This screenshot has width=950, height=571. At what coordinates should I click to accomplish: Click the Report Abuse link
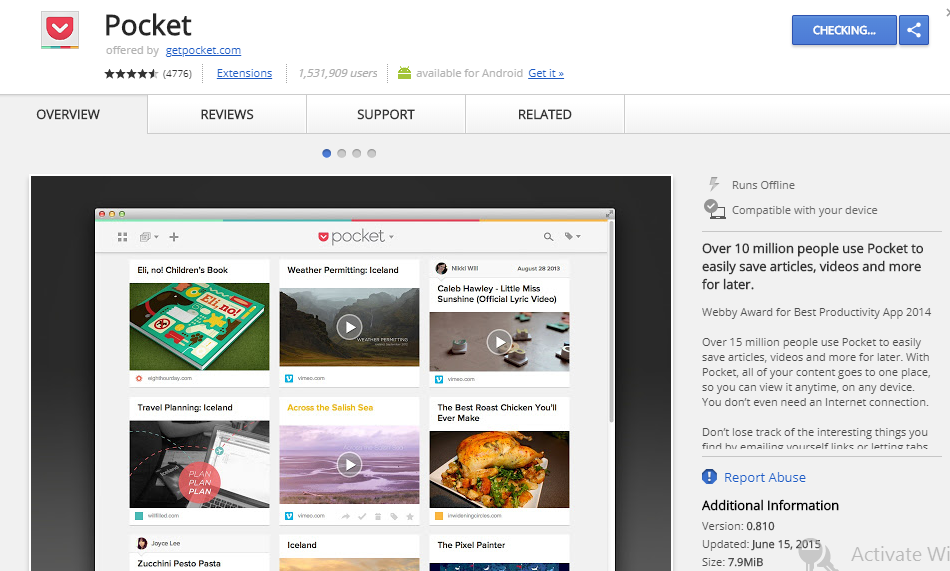coord(765,478)
